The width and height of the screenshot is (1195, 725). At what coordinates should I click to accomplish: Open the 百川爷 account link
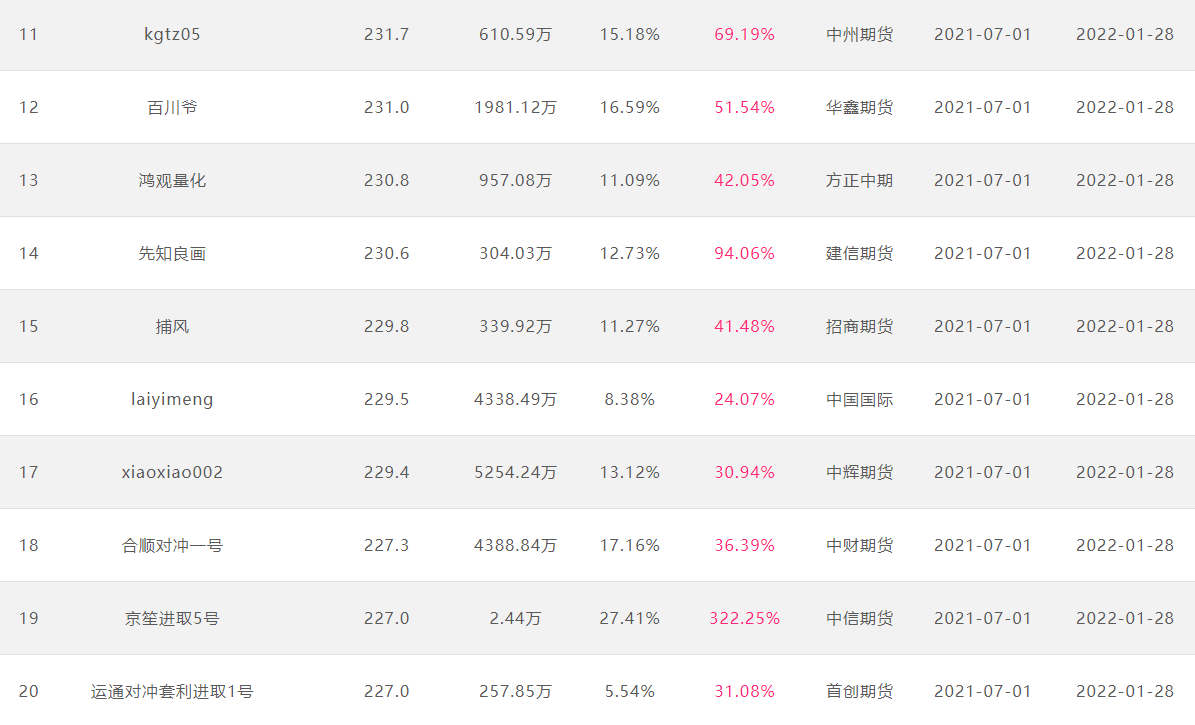tap(172, 107)
